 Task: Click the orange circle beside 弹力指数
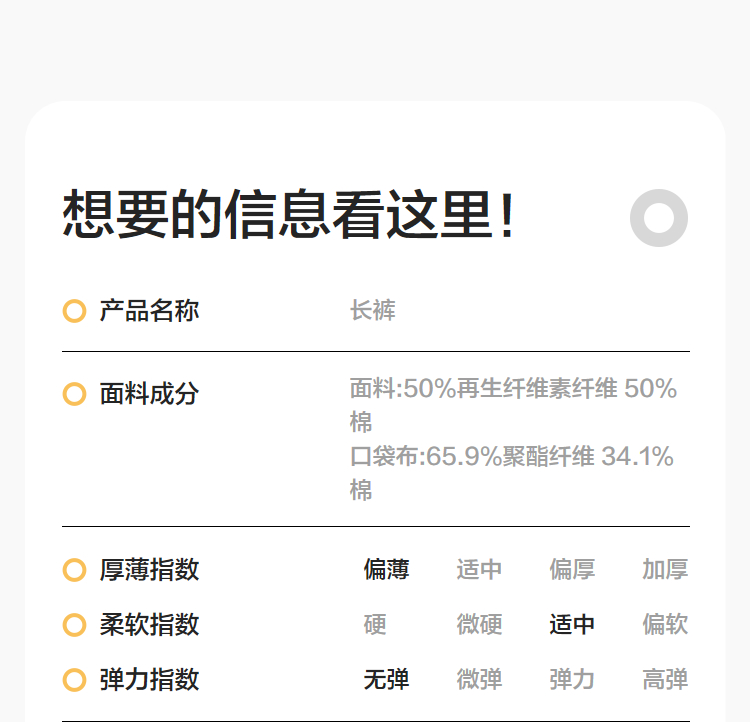coord(74,680)
